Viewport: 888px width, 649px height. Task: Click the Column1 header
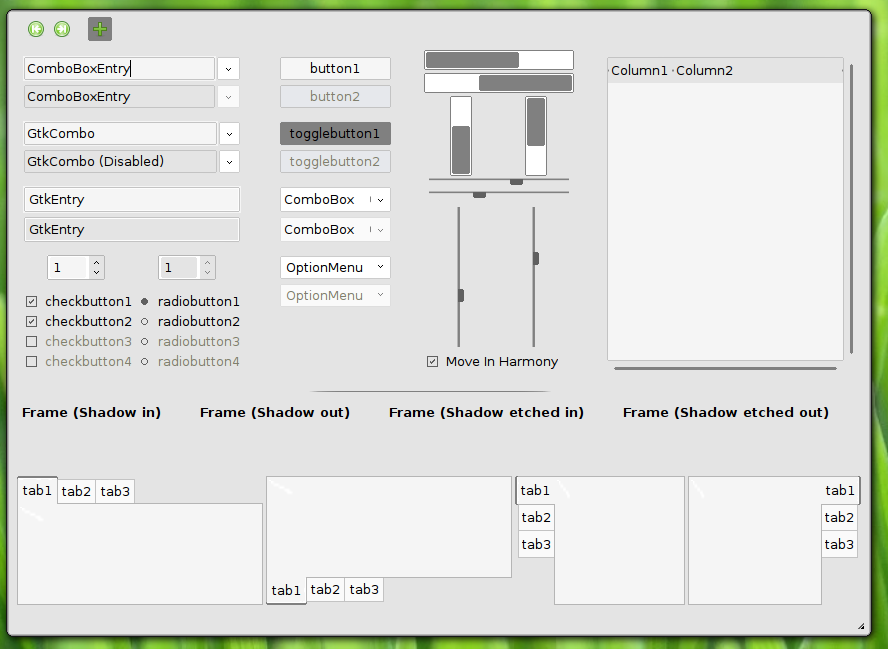click(x=640, y=70)
